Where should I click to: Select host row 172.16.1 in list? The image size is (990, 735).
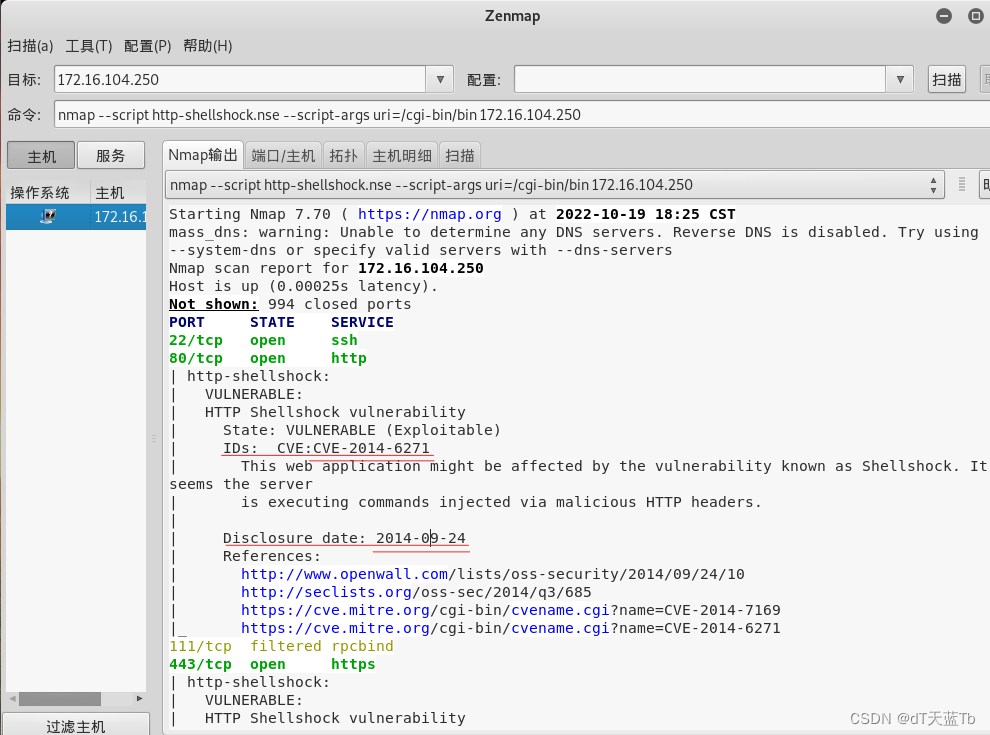coord(76,217)
